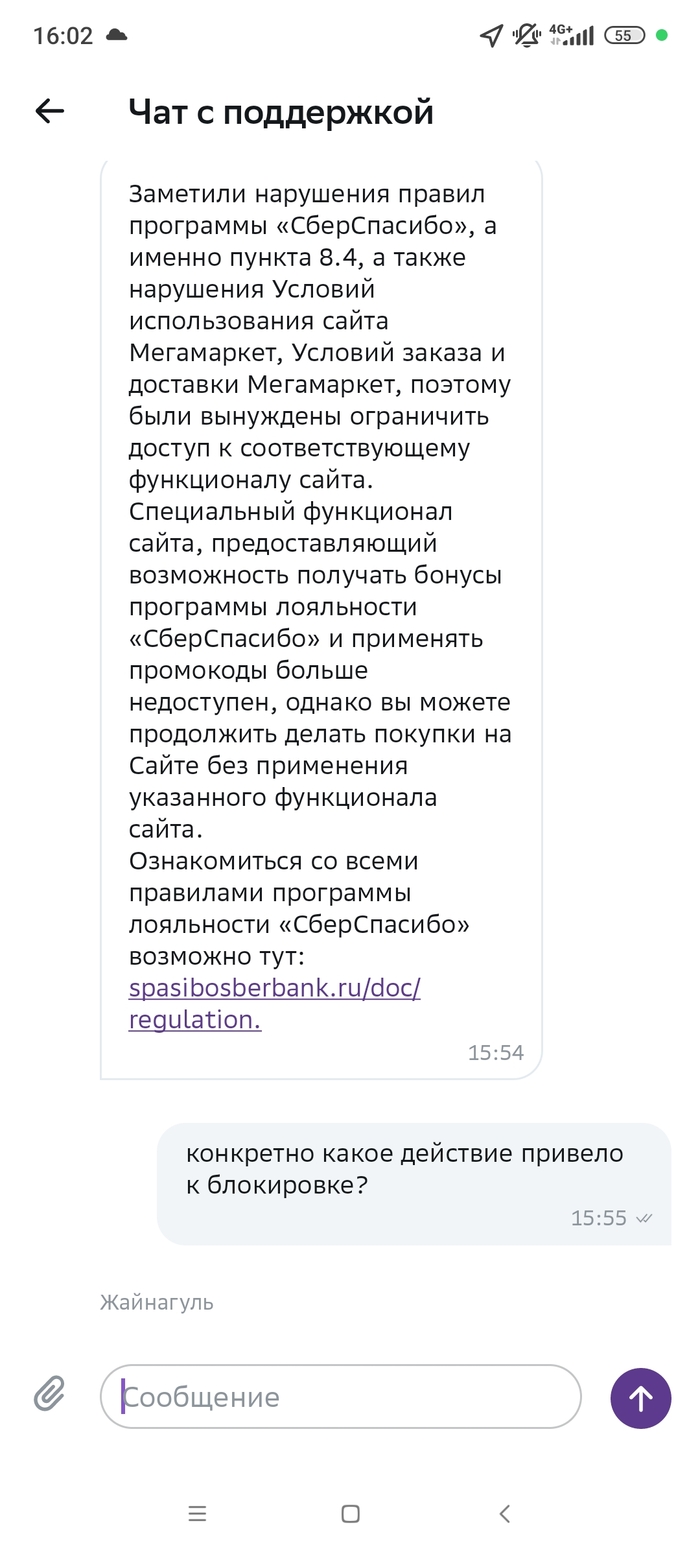Screen dimensions: 700x1556
Task: Tap the Android recent apps menu icon
Action: pos(197,1514)
